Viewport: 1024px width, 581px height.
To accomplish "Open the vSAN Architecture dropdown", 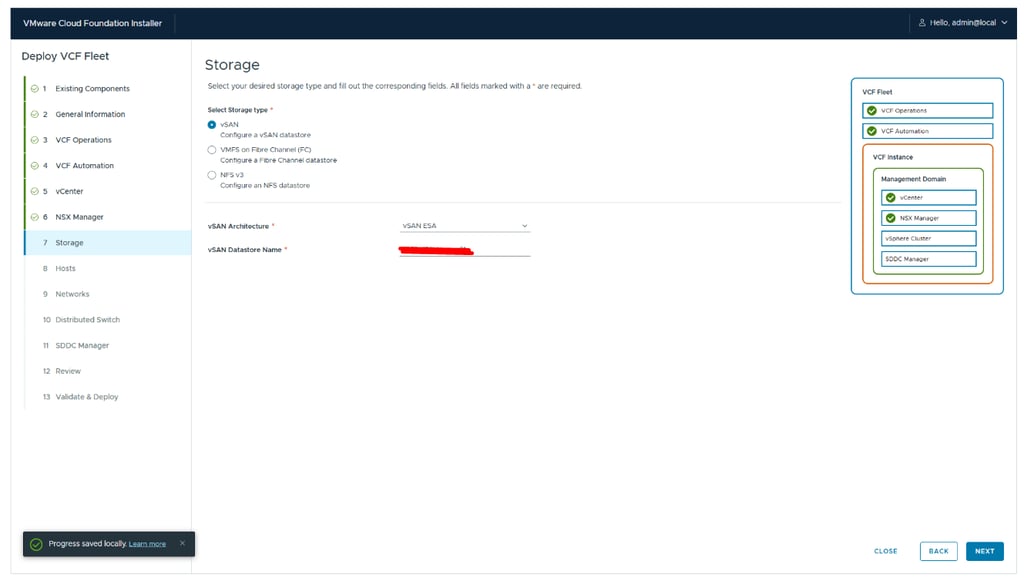I will point(464,226).
